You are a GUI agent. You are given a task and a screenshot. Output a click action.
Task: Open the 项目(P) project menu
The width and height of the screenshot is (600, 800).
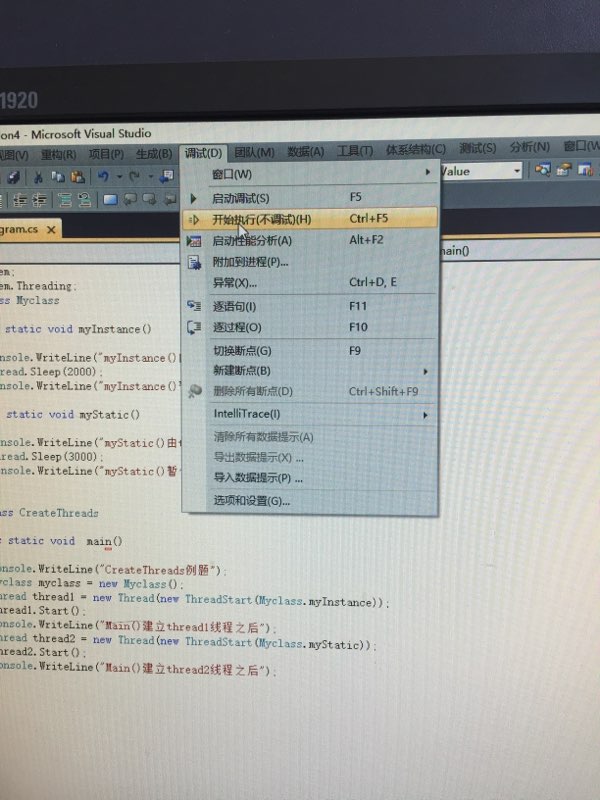coord(106,154)
